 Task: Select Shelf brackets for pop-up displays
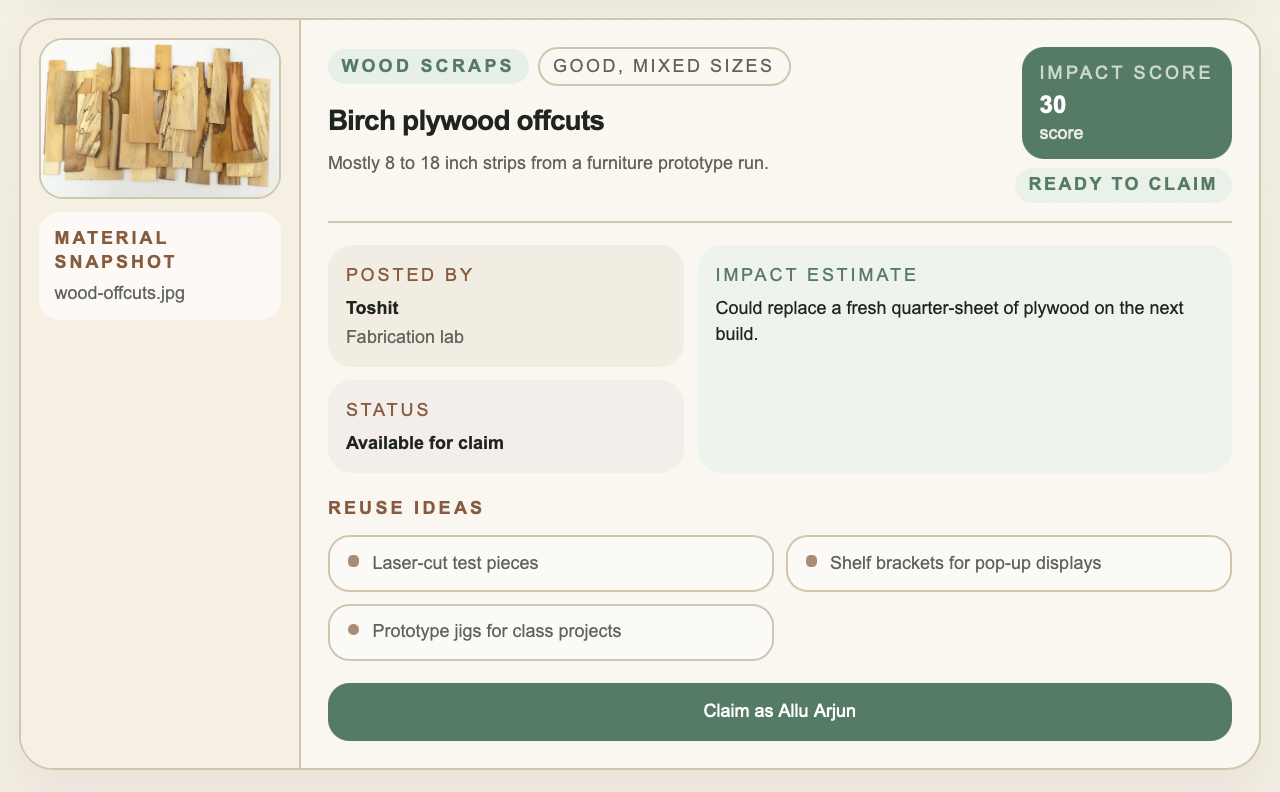965,563
